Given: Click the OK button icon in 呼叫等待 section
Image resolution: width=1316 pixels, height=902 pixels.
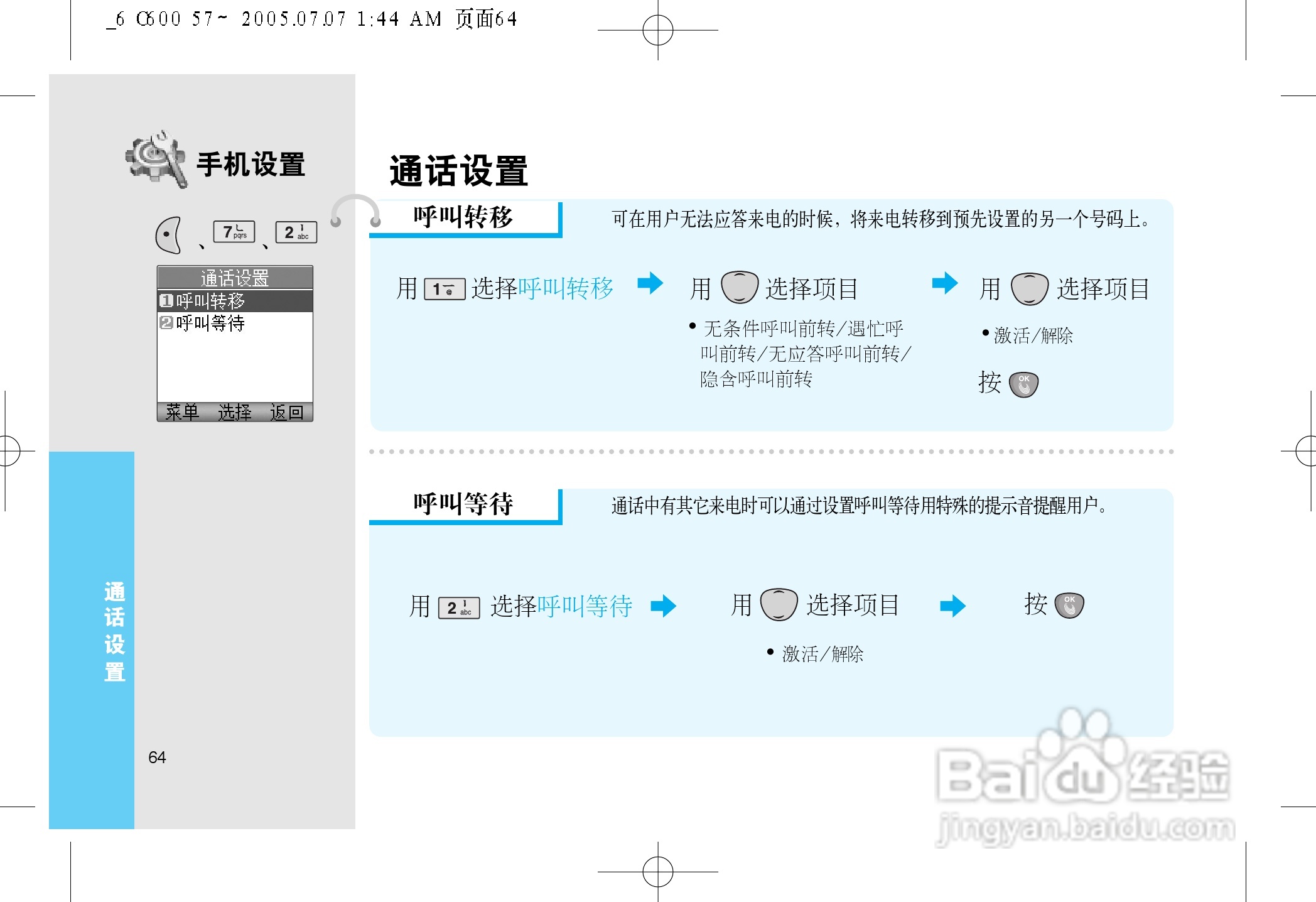Looking at the screenshot, I should point(1069,606).
